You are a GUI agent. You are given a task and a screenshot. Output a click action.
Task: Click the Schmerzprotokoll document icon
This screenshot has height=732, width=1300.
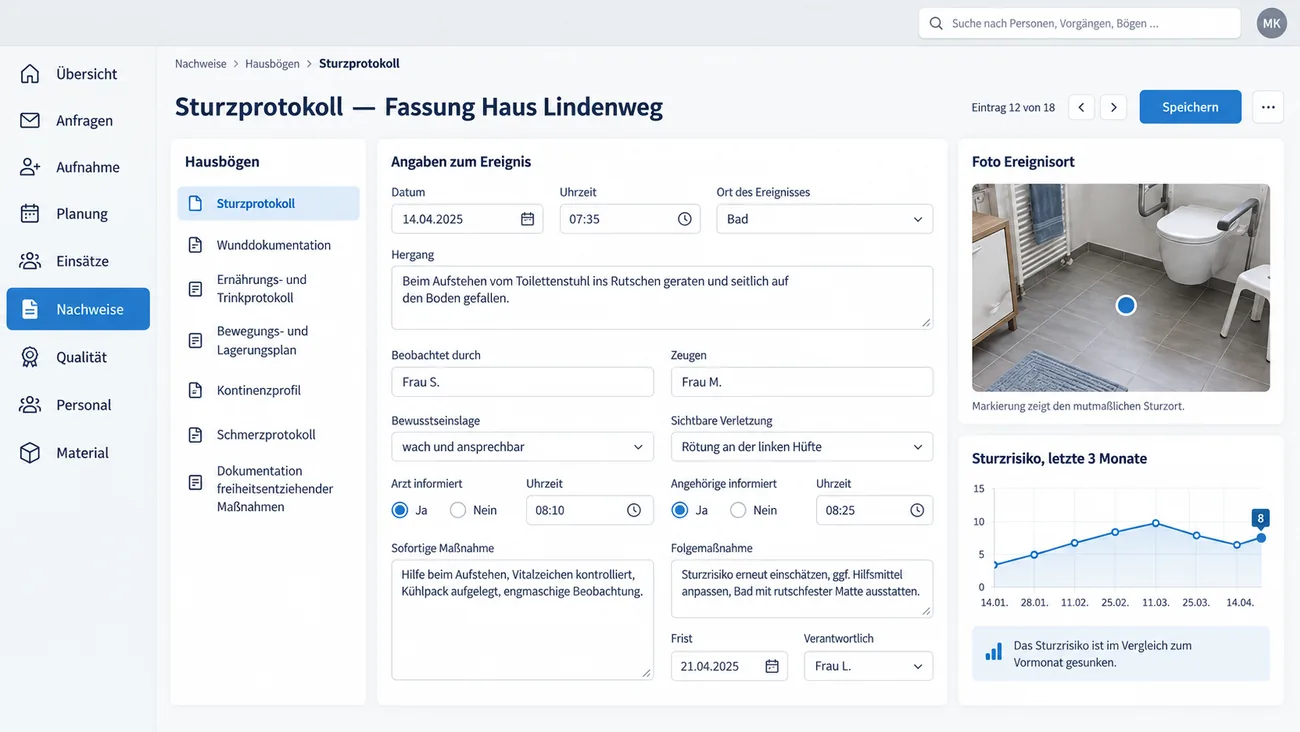pyautogui.click(x=195, y=435)
